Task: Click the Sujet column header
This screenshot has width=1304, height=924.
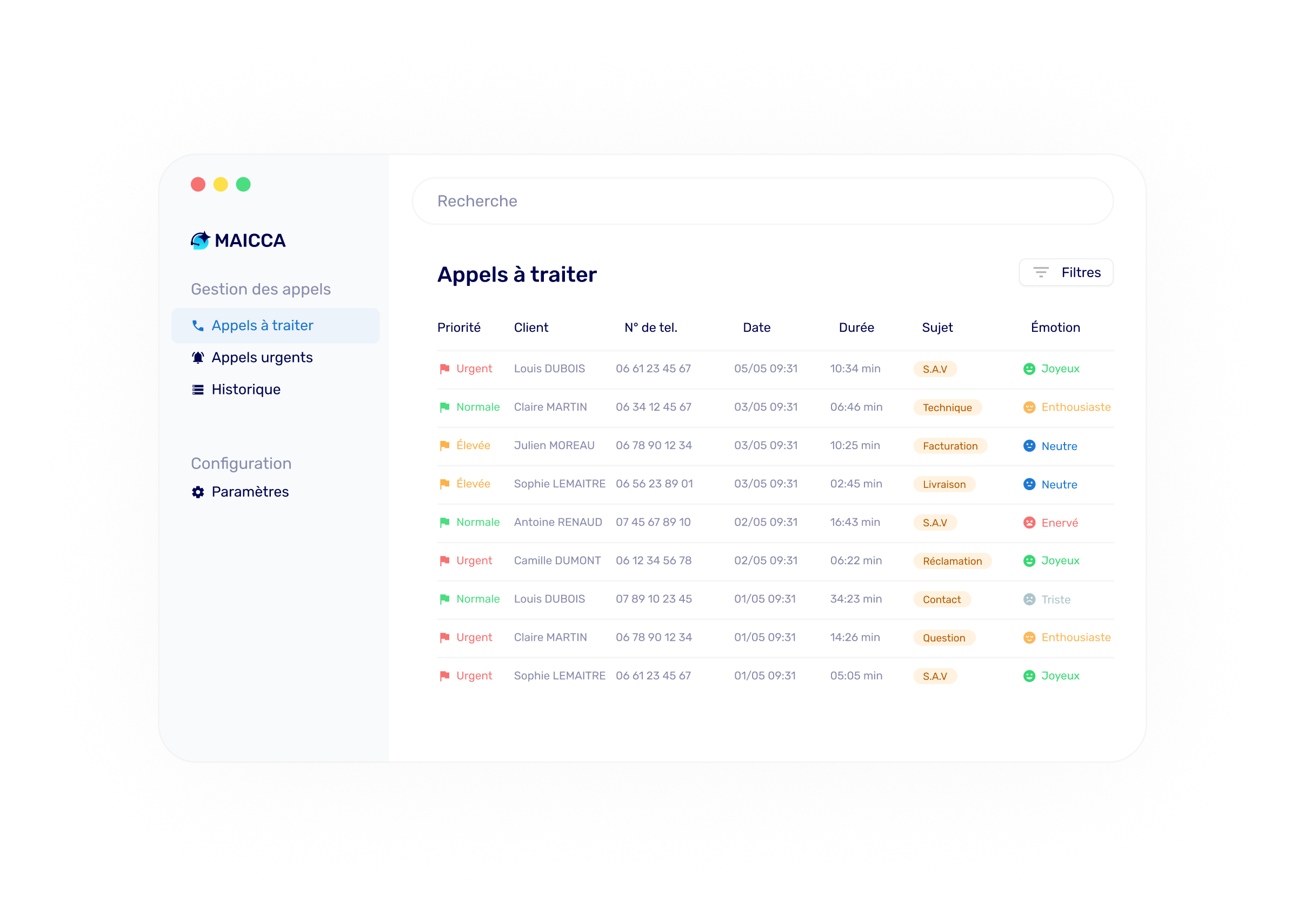Action: [x=937, y=328]
